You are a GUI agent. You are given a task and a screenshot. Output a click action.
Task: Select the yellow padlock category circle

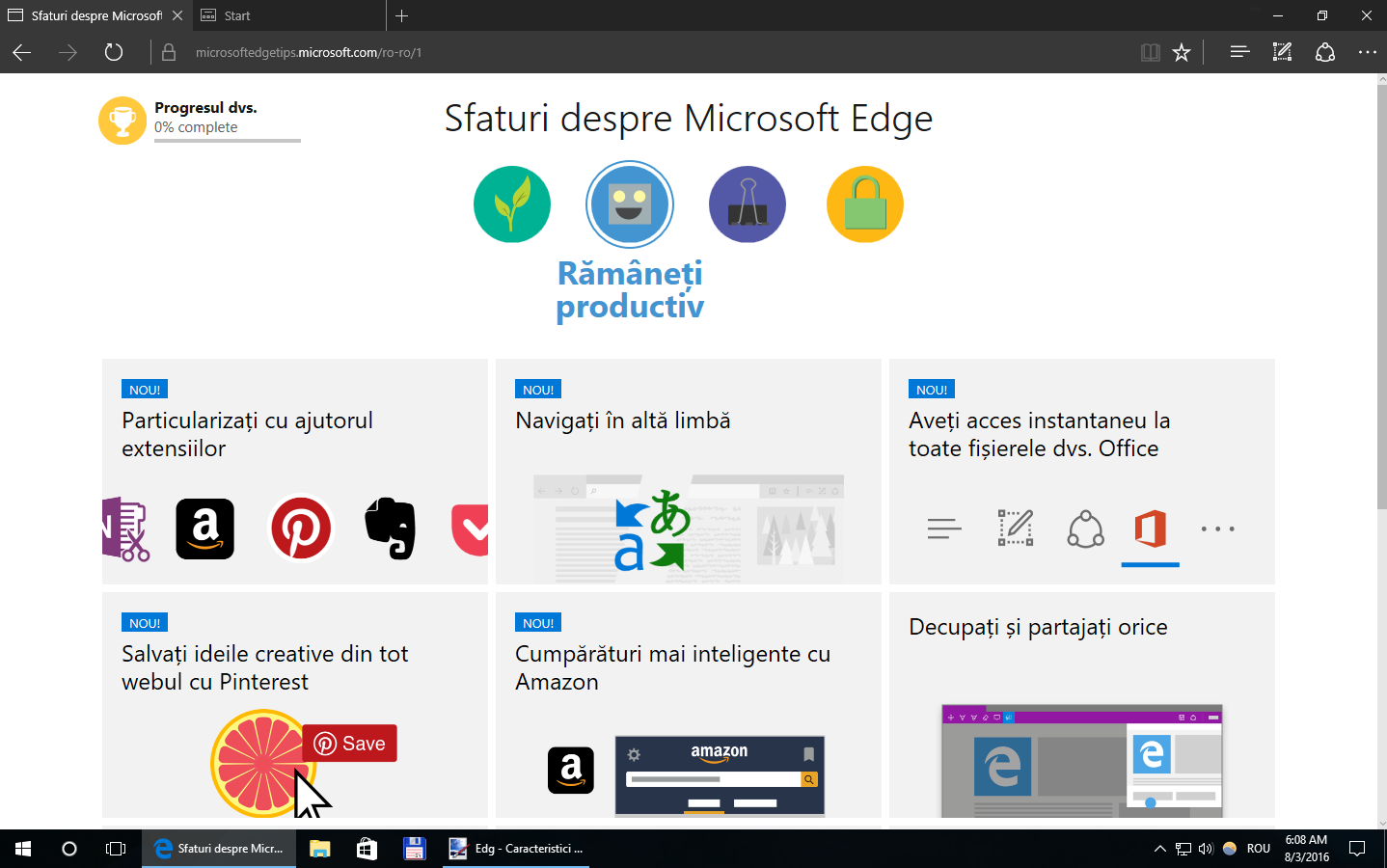pyautogui.click(x=865, y=204)
